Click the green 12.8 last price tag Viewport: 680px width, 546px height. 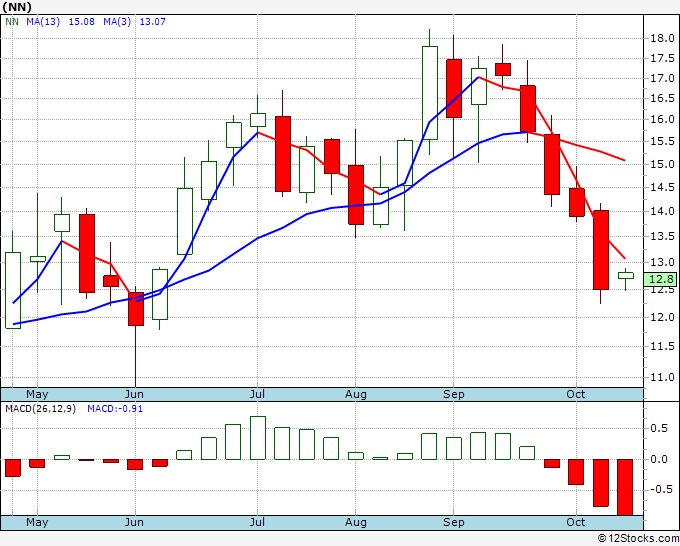[x=660, y=279]
